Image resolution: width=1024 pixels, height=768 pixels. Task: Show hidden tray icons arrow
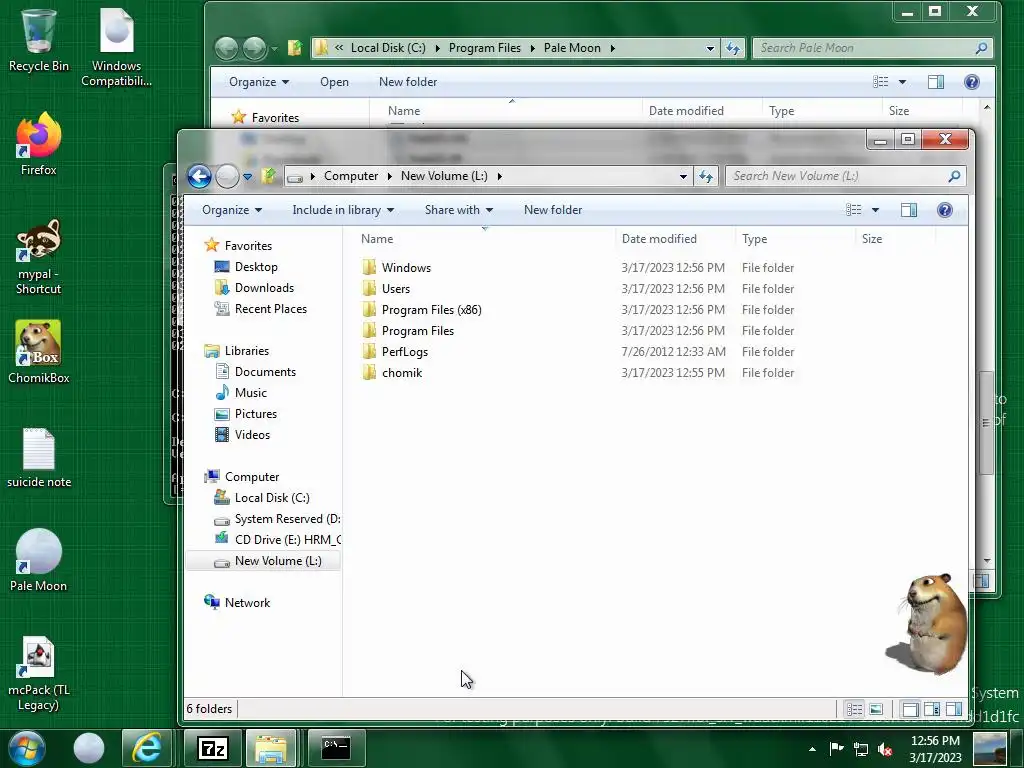(x=812, y=749)
